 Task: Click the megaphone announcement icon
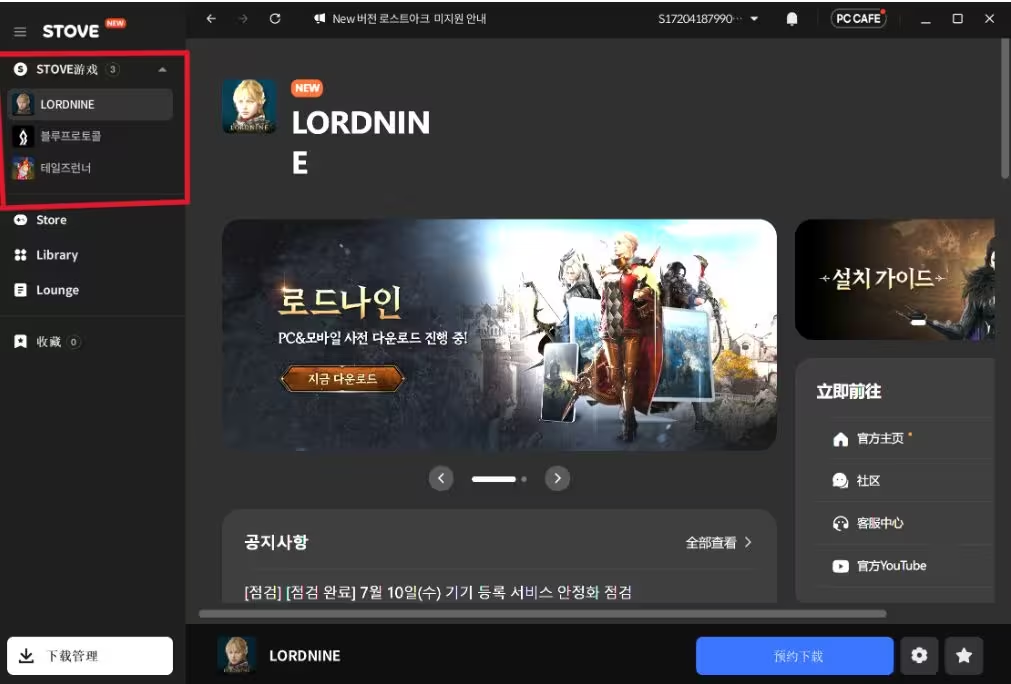[319, 19]
